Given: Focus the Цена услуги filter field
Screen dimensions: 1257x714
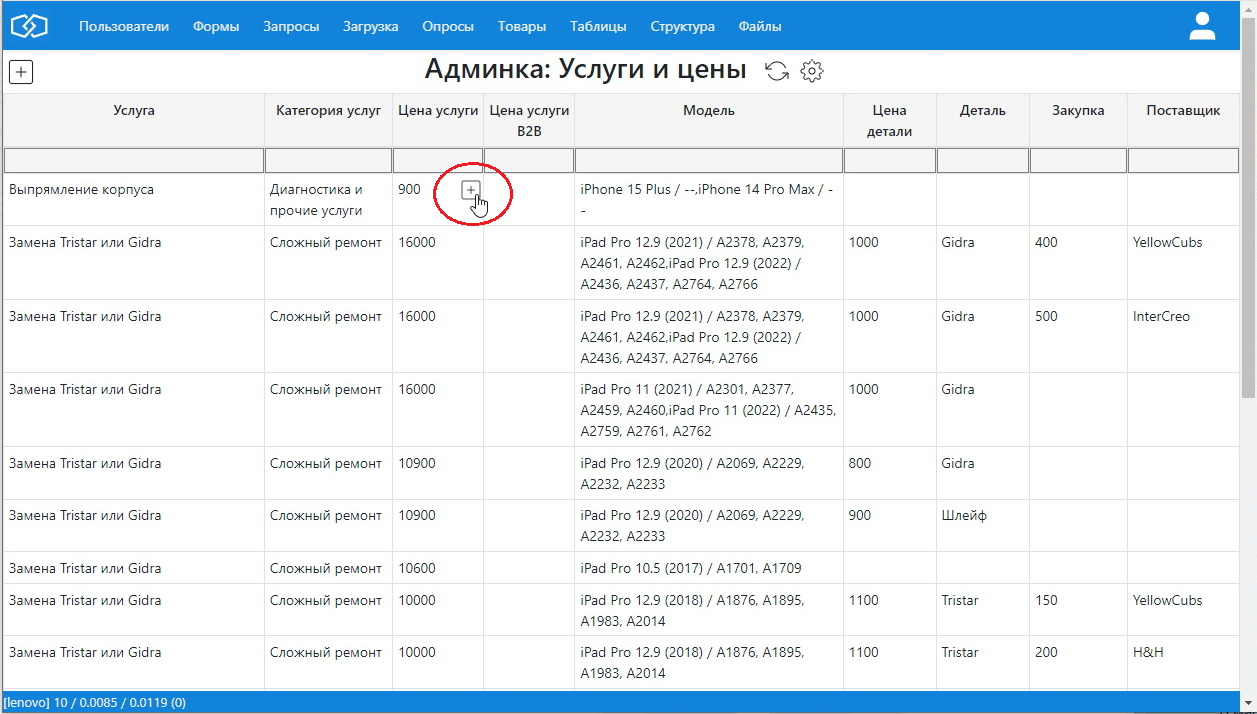Looking at the screenshot, I should 438,160.
